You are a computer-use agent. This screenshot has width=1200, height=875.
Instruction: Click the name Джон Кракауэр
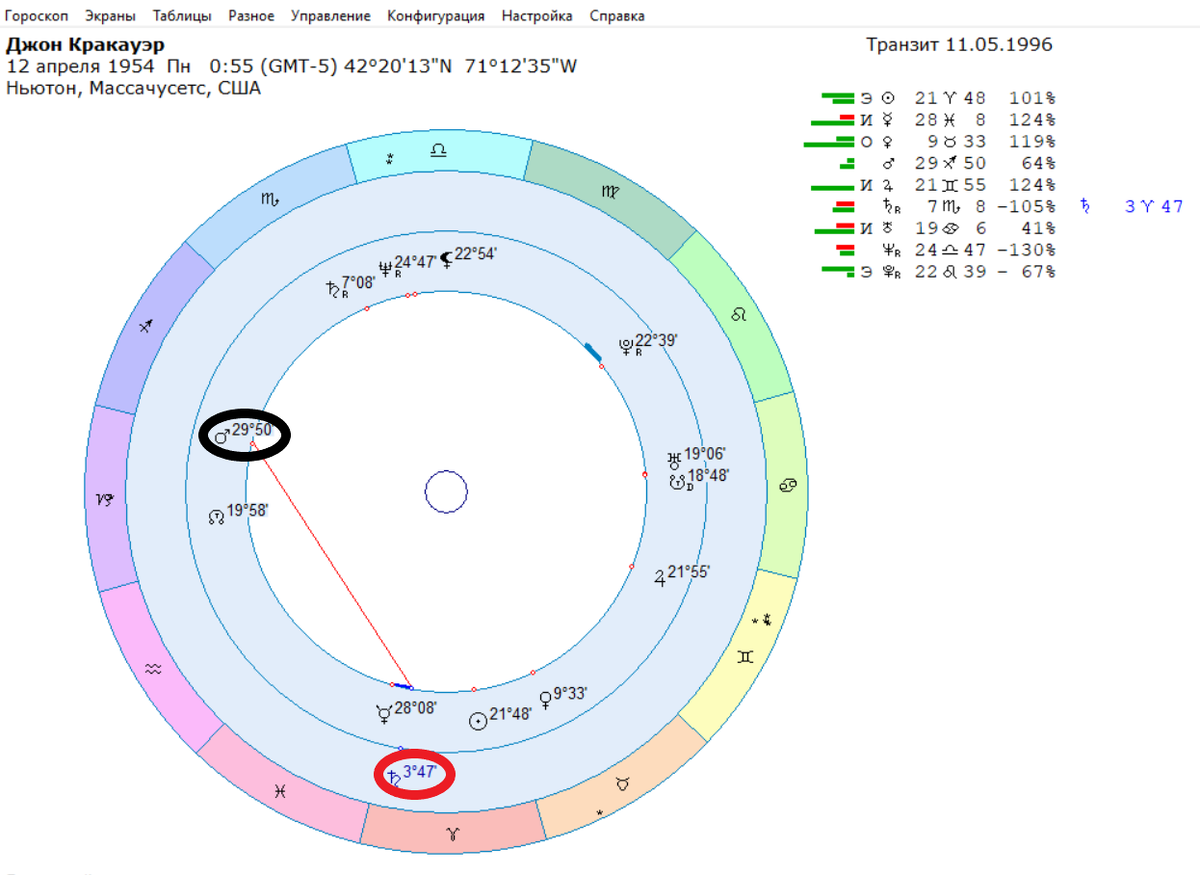[x=85, y=46]
